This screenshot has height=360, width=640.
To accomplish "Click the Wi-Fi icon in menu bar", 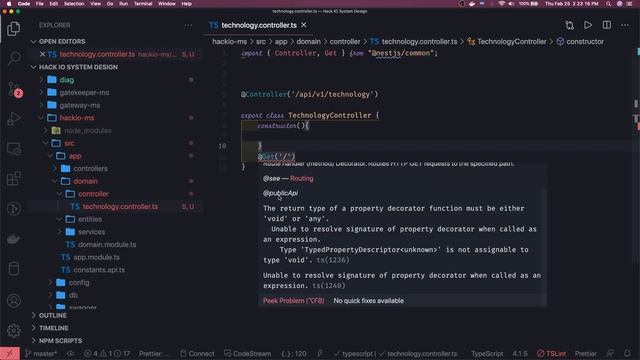I will [x=501, y=4].
